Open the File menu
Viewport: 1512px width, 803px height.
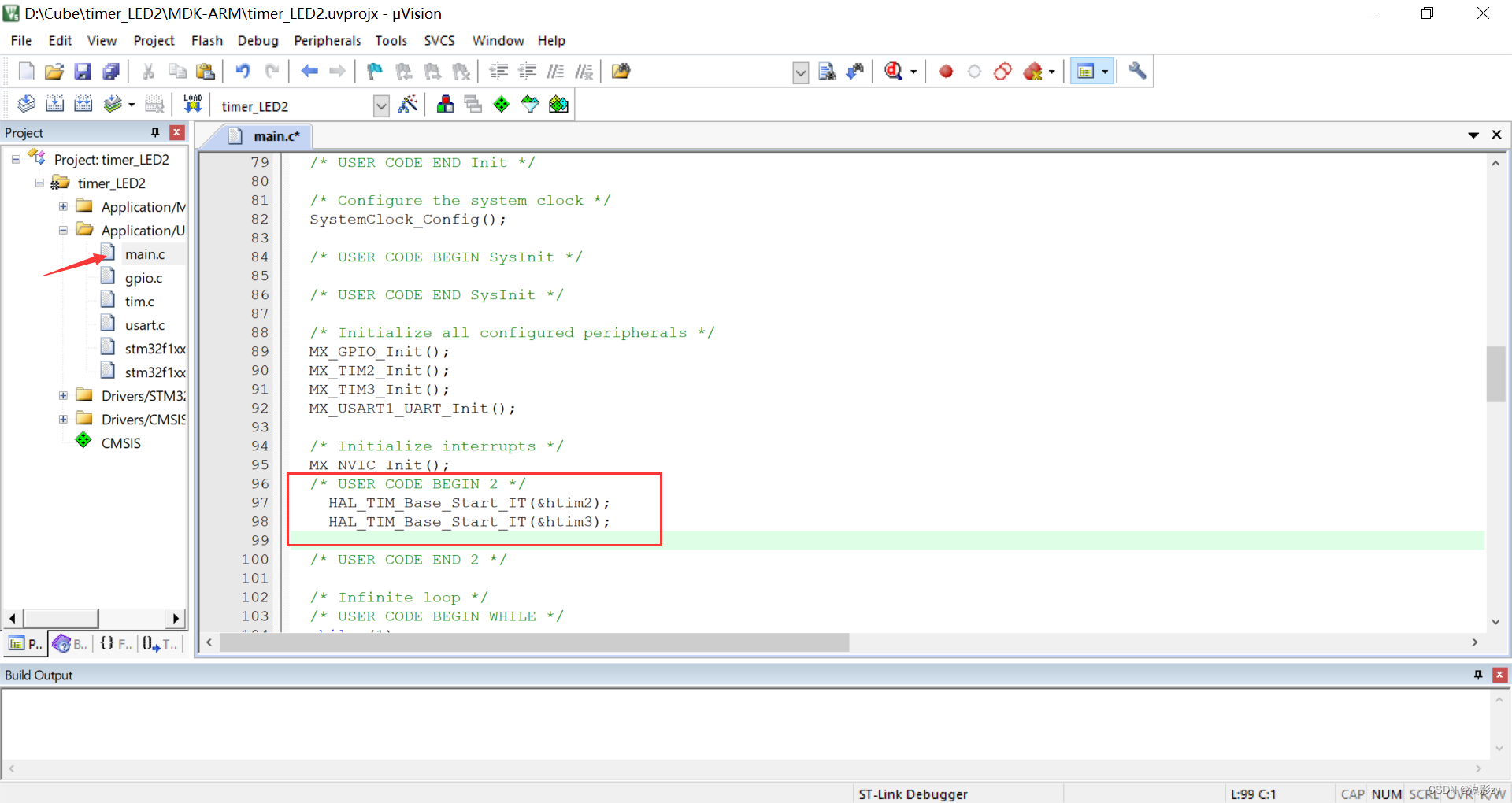(x=21, y=41)
